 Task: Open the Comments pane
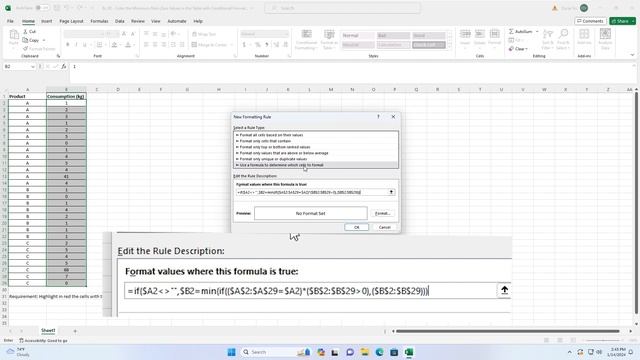point(590,21)
